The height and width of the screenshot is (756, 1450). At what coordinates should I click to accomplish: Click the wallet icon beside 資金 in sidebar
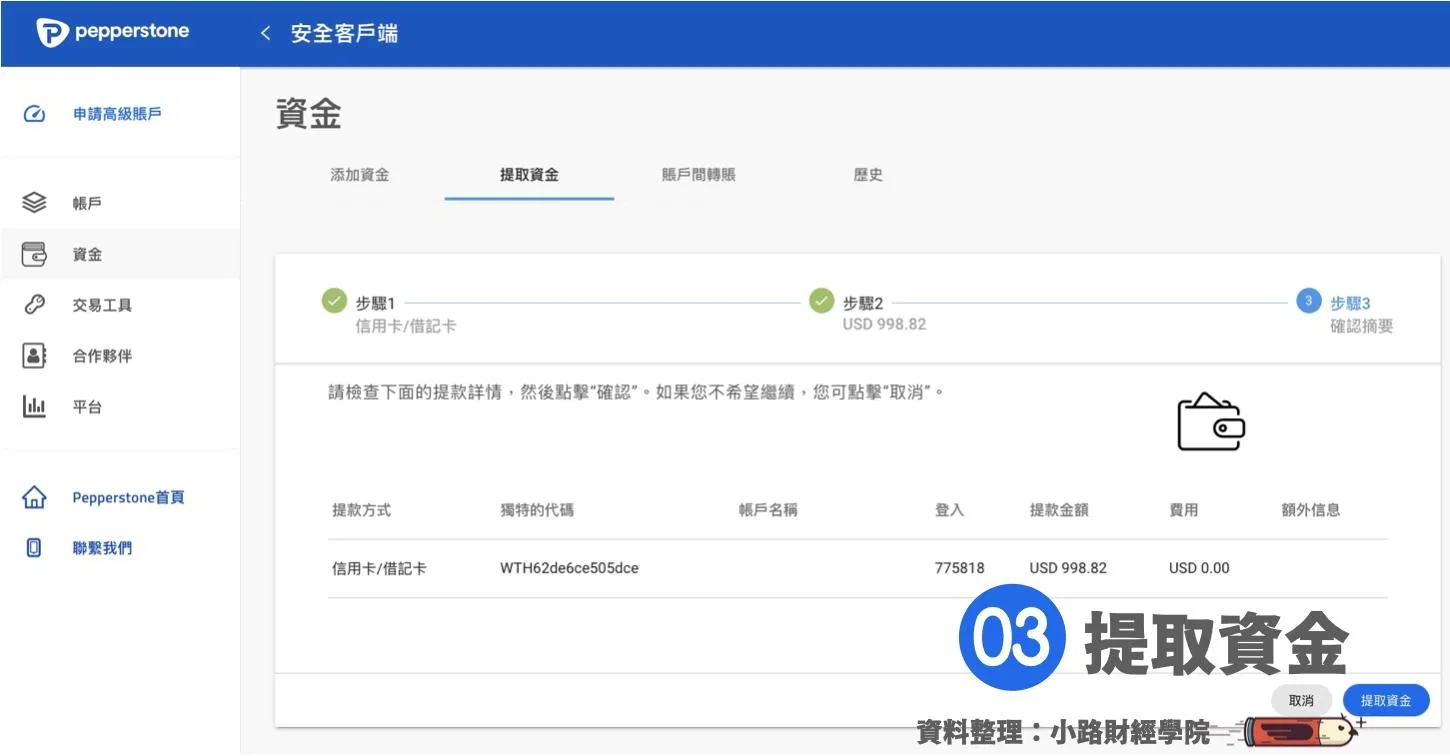coord(34,254)
